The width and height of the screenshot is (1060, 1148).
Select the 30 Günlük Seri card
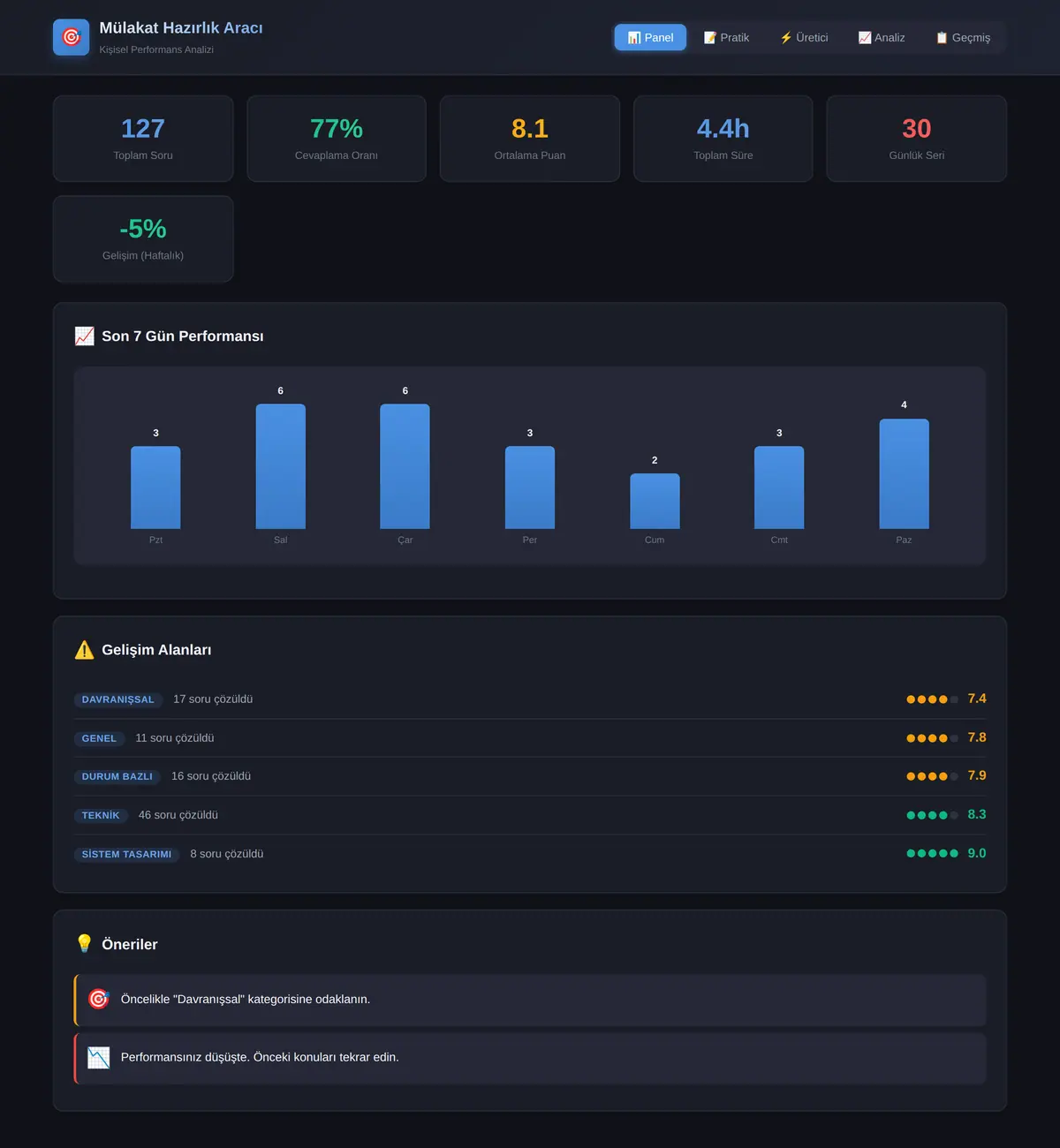pyautogui.click(x=917, y=139)
